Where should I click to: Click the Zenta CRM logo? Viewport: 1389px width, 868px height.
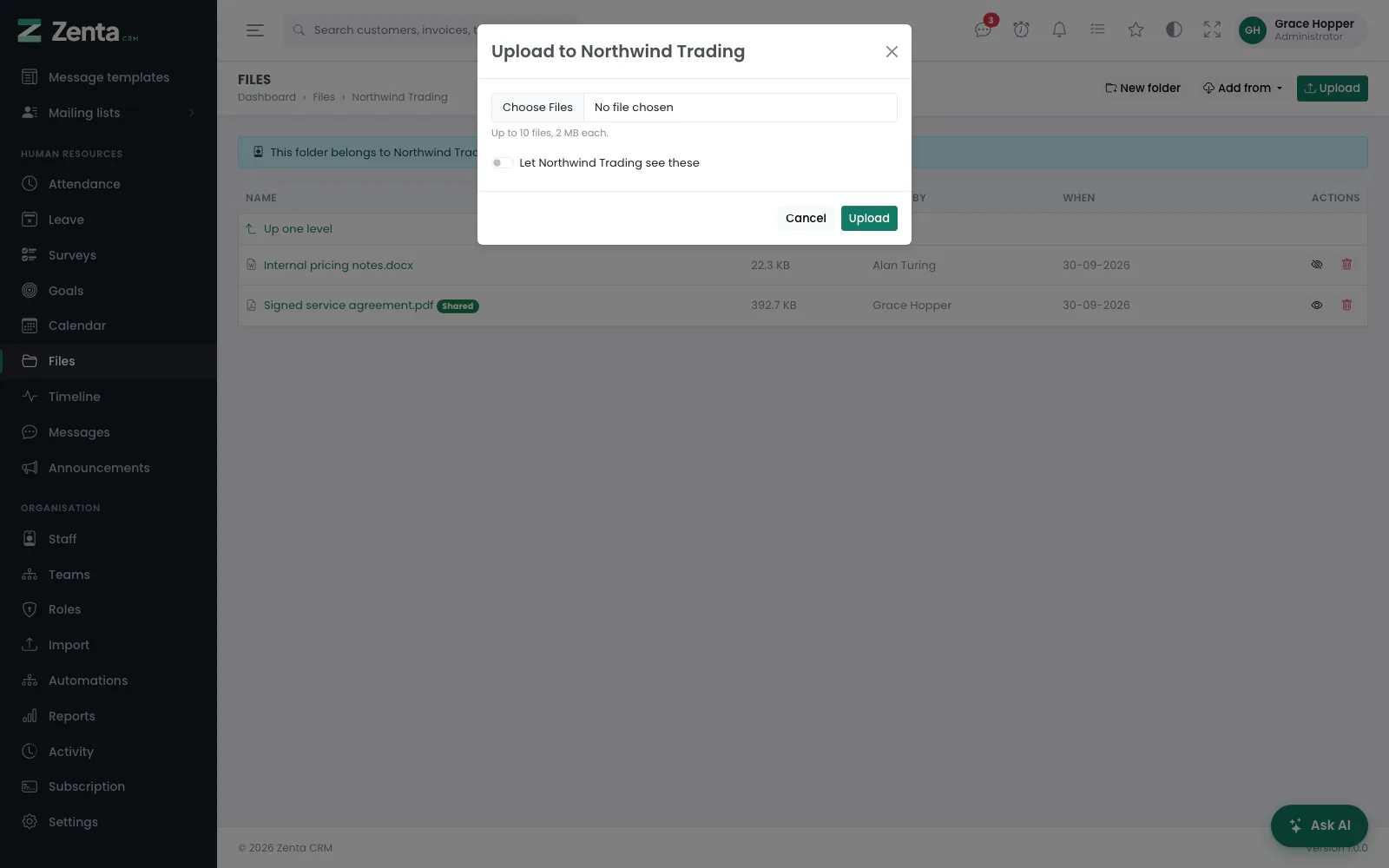[78, 31]
